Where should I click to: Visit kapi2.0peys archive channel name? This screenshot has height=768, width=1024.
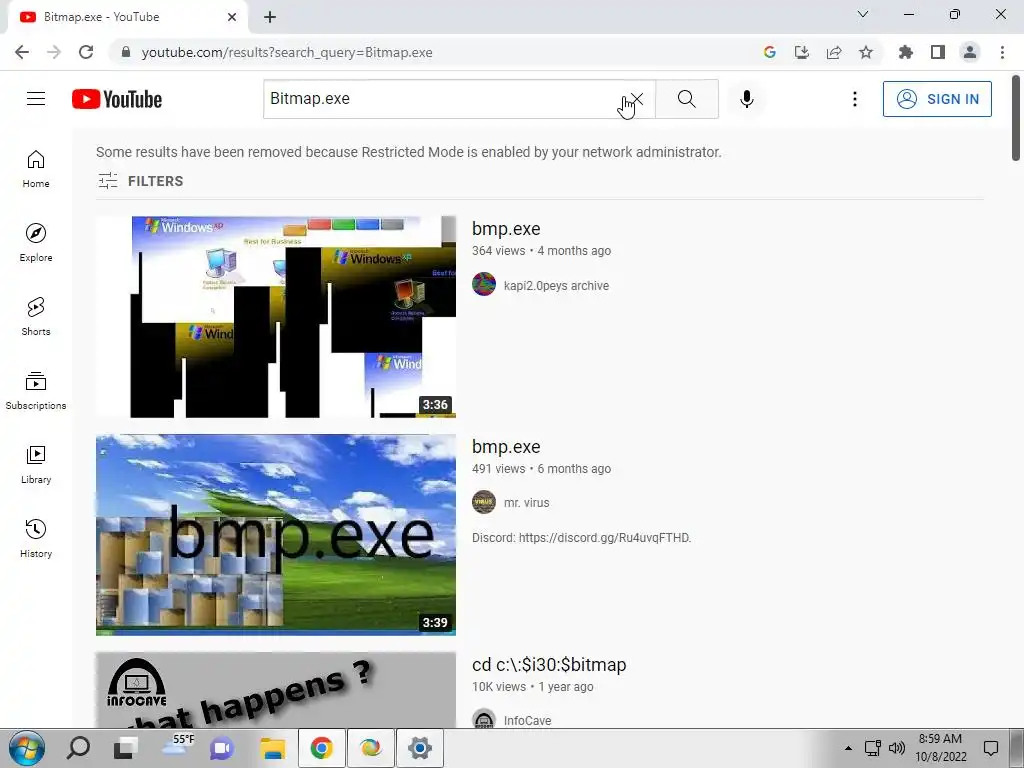556,285
